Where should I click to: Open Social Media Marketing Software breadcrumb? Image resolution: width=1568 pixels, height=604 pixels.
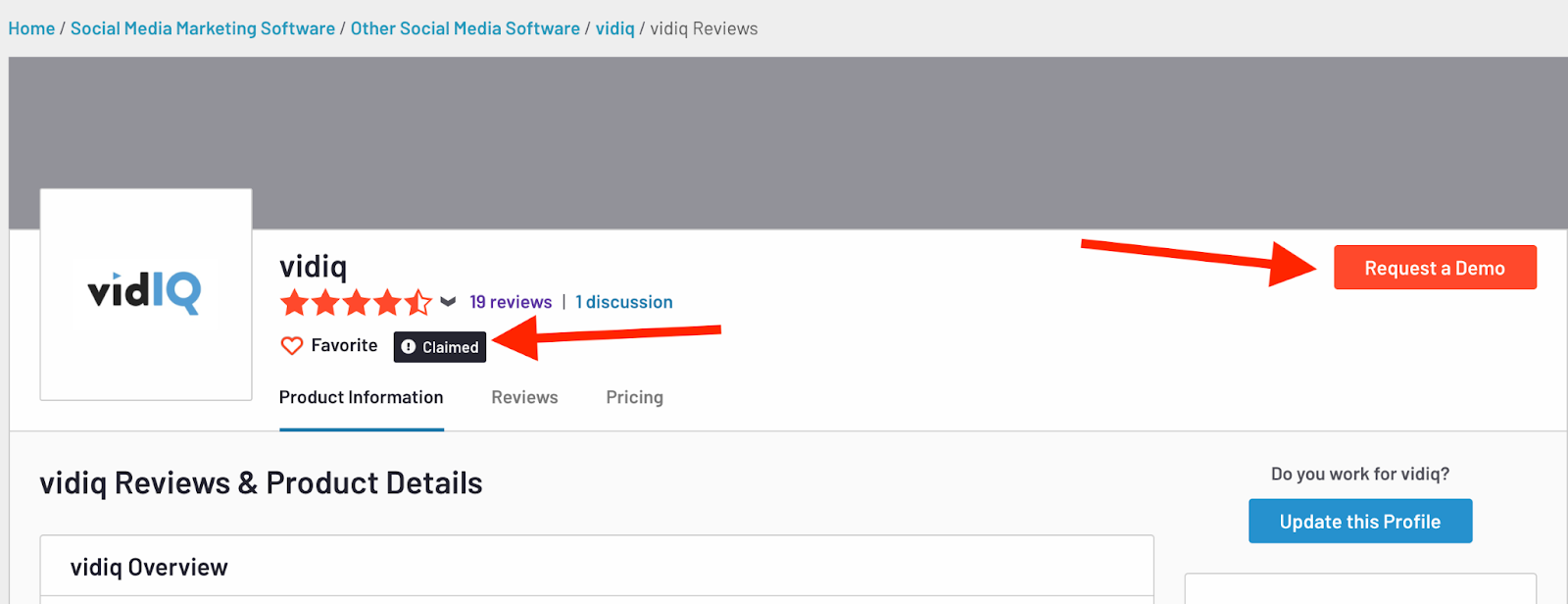coord(203,28)
